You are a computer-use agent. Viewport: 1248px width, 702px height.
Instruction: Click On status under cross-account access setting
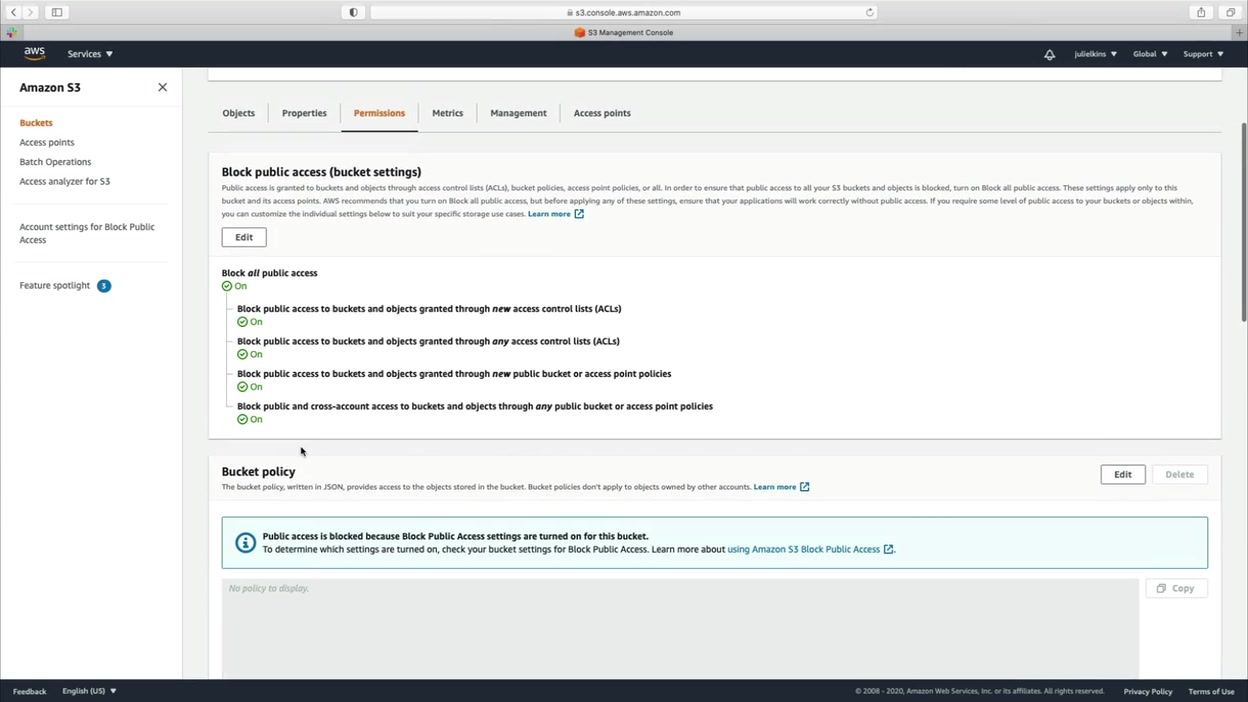(x=250, y=419)
